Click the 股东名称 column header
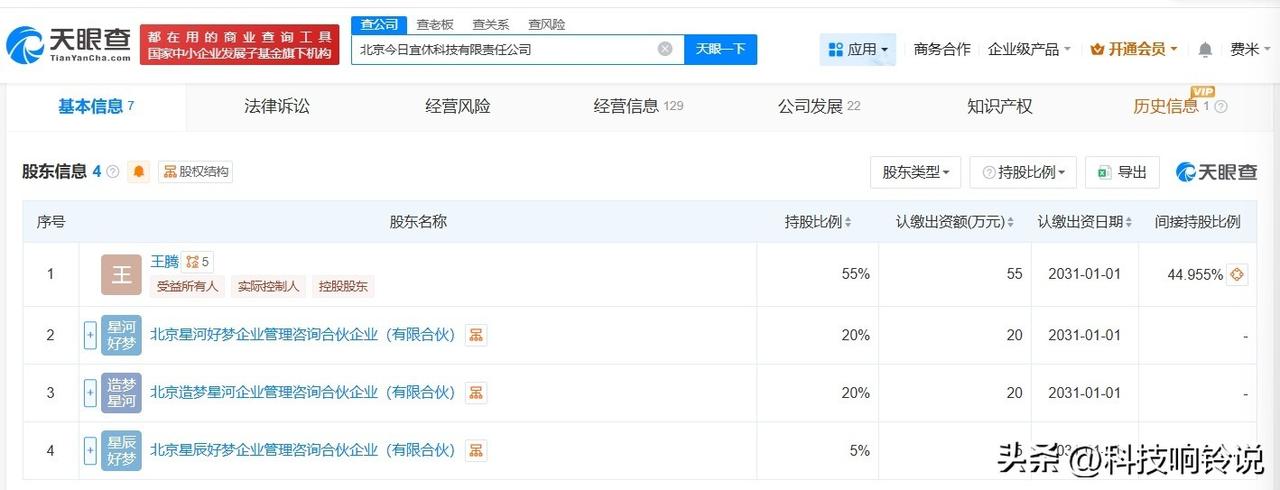This screenshot has height=490, width=1280. coord(418,222)
